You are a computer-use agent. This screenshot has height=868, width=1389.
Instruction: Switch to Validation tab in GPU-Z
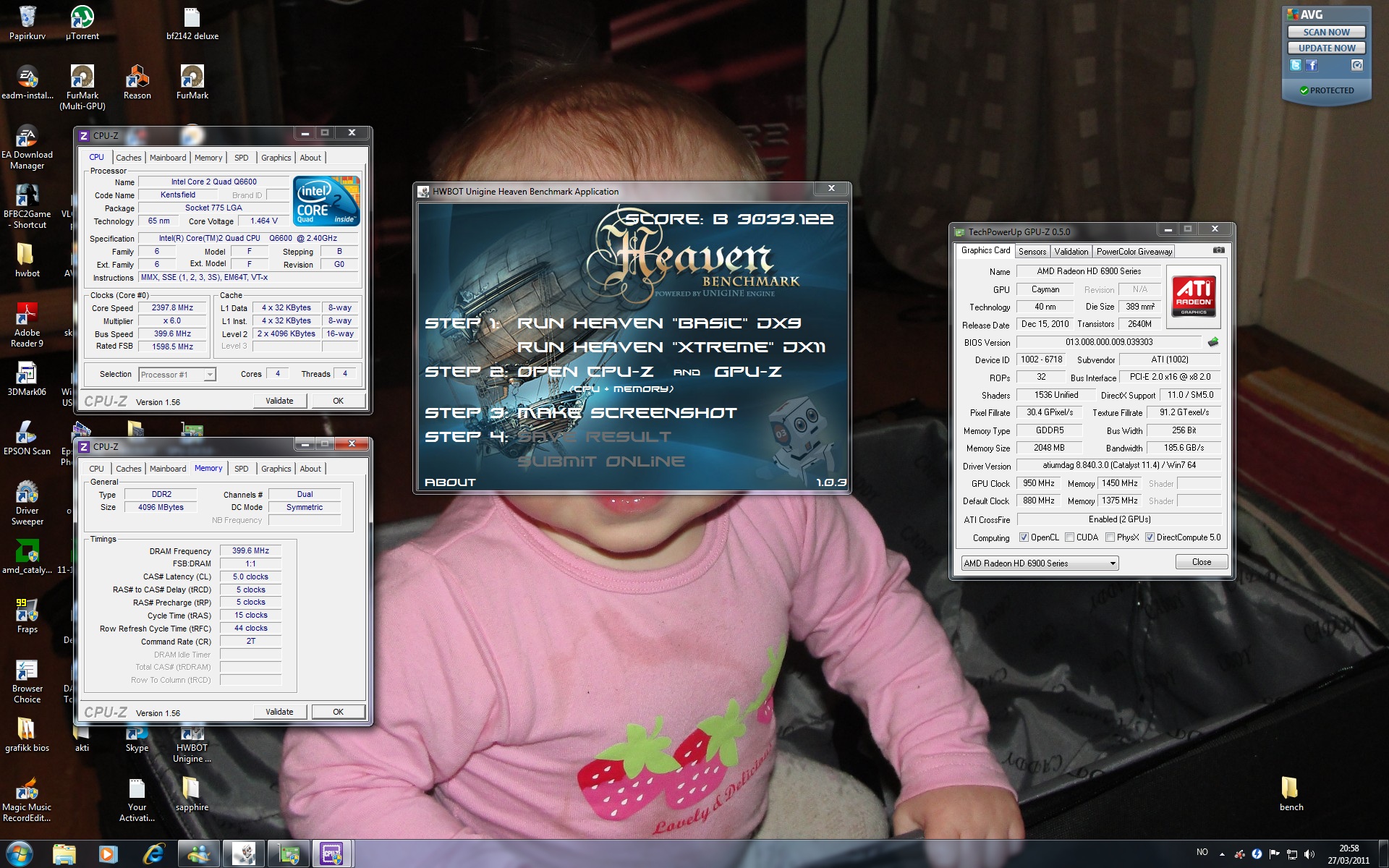[1071, 252]
